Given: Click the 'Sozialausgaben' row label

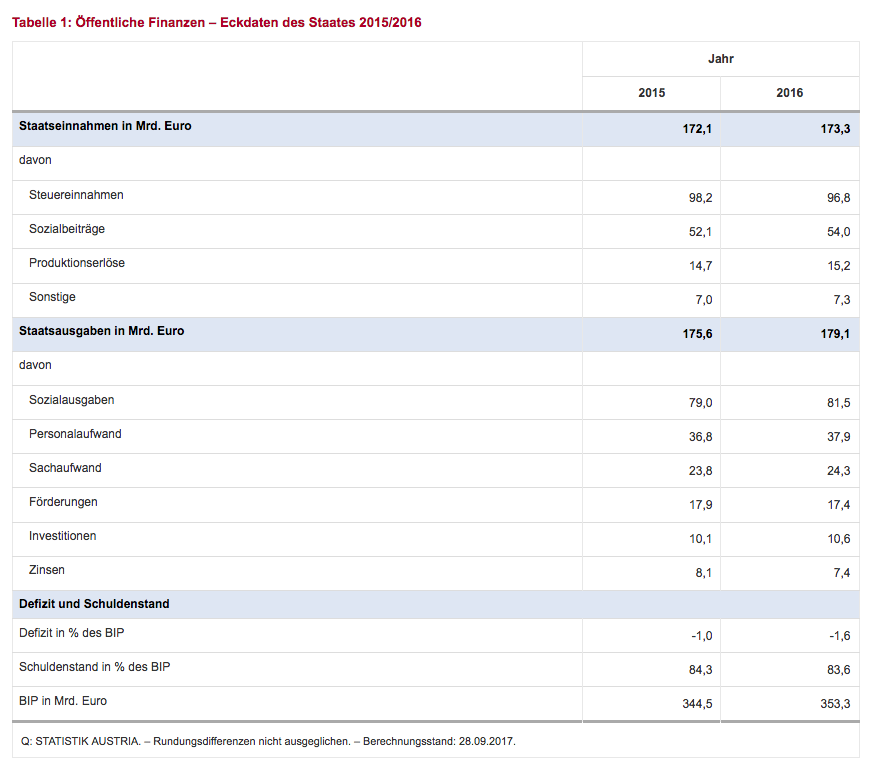Looking at the screenshot, I should 72,400.
